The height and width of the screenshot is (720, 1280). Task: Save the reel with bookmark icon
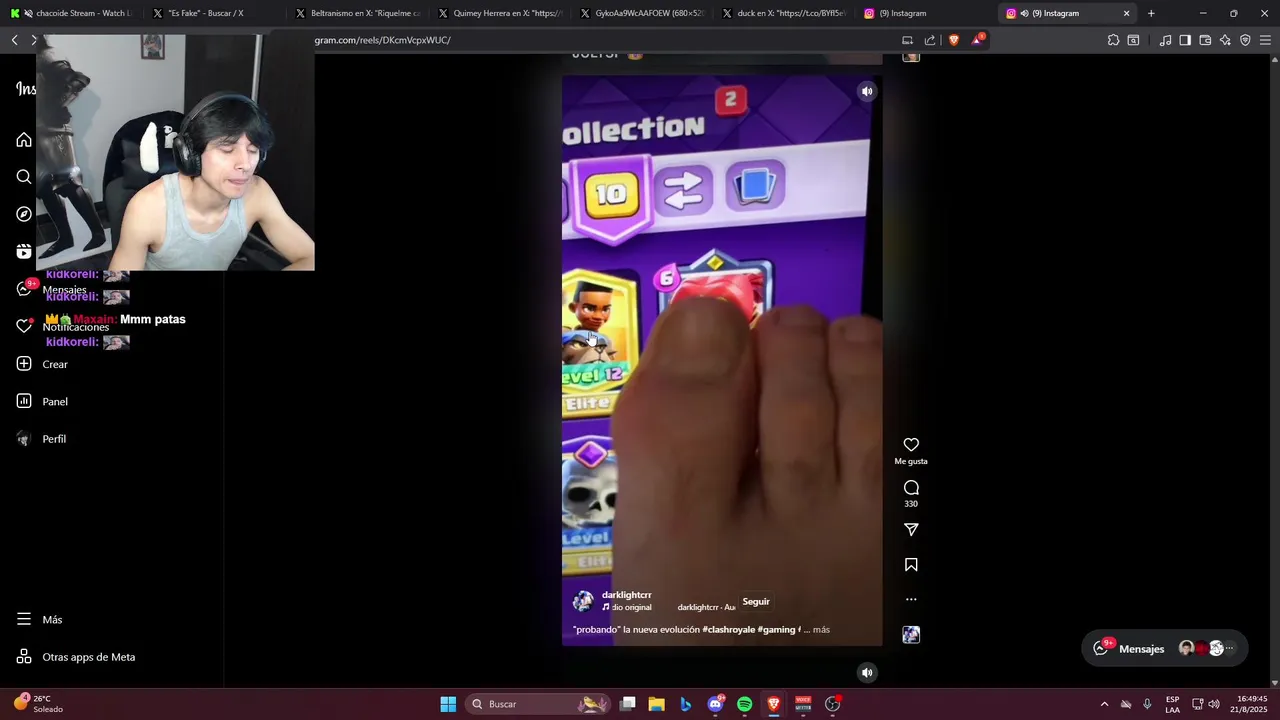click(x=911, y=565)
